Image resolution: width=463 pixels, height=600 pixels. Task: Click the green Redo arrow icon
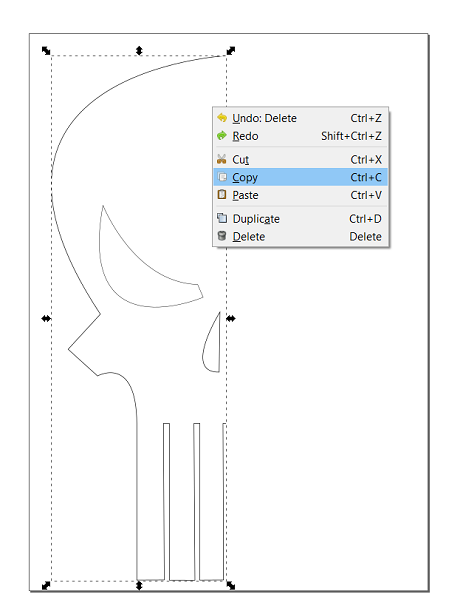pos(222,135)
